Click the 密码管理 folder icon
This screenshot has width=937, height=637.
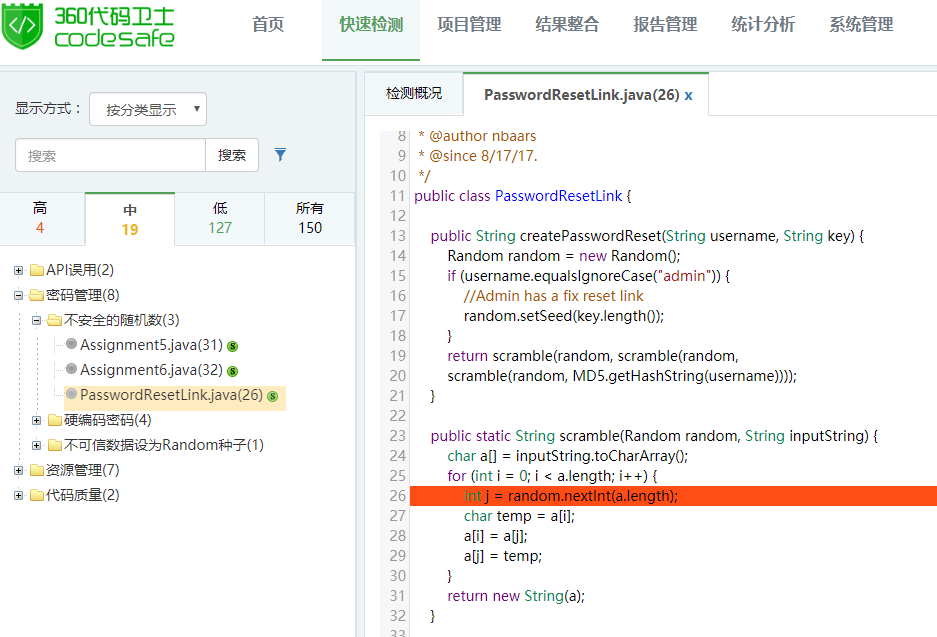37,295
